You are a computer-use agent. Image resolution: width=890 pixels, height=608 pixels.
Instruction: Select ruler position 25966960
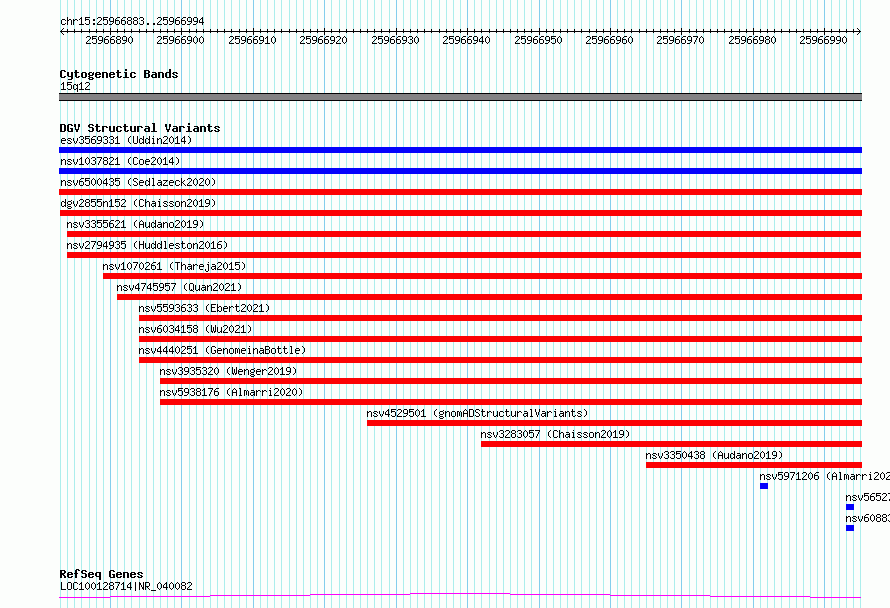pos(610,40)
